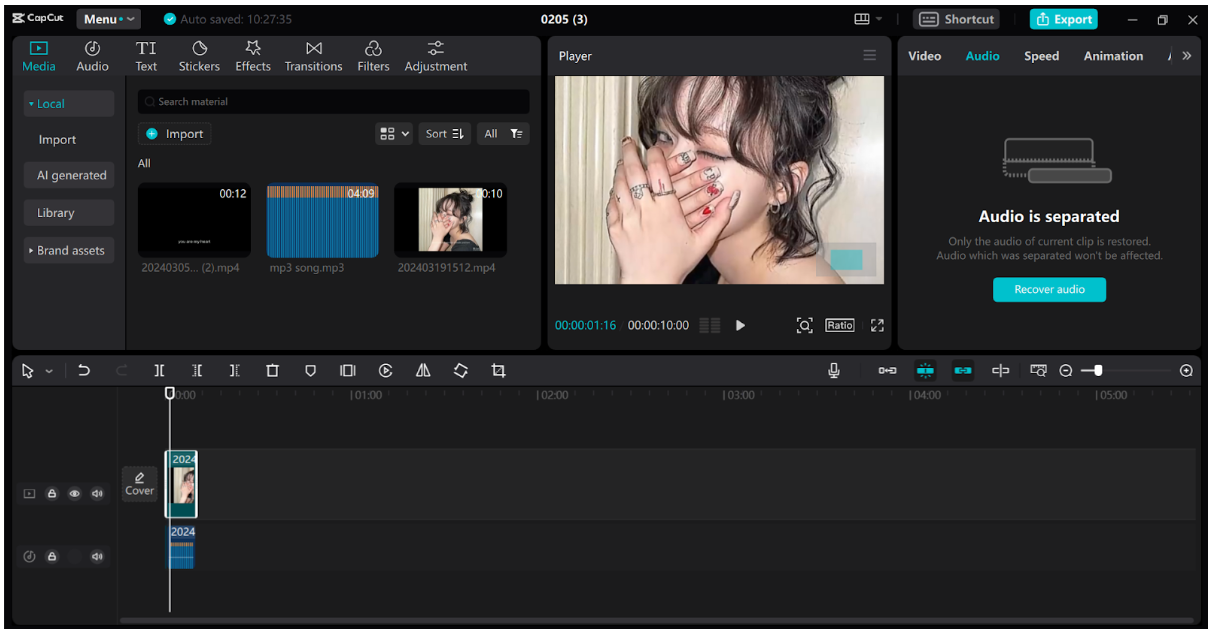Open the Media panel tab

click(x=39, y=56)
